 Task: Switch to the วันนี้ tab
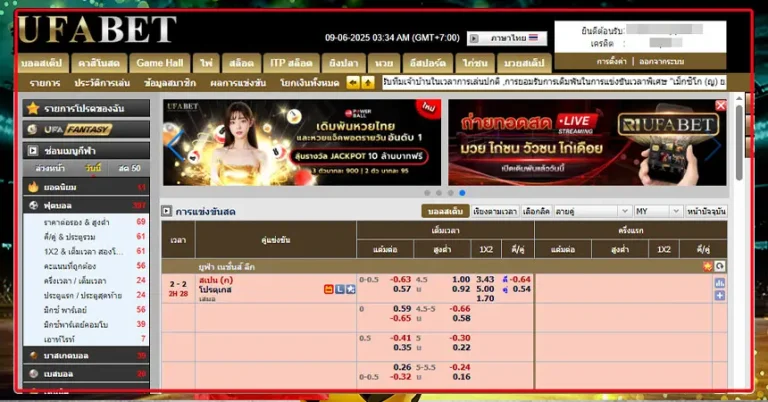pos(93,168)
